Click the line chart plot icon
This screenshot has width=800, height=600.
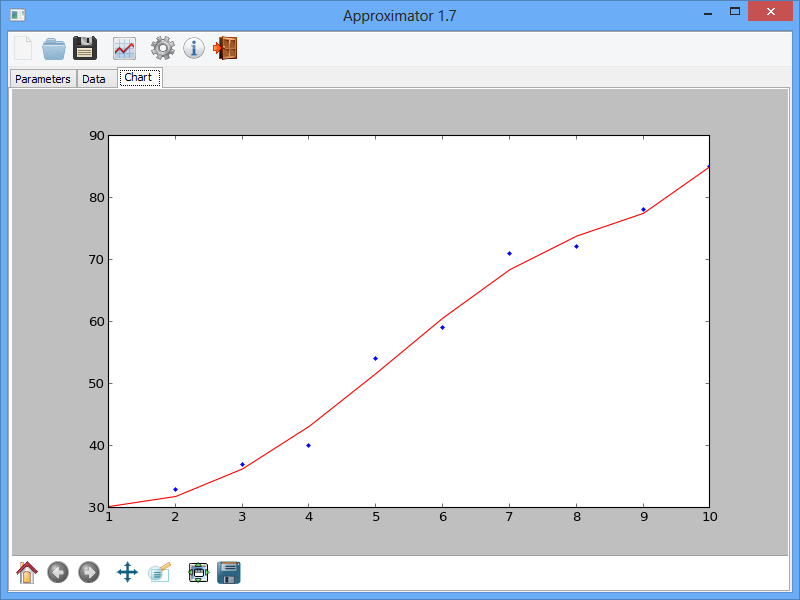125,48
